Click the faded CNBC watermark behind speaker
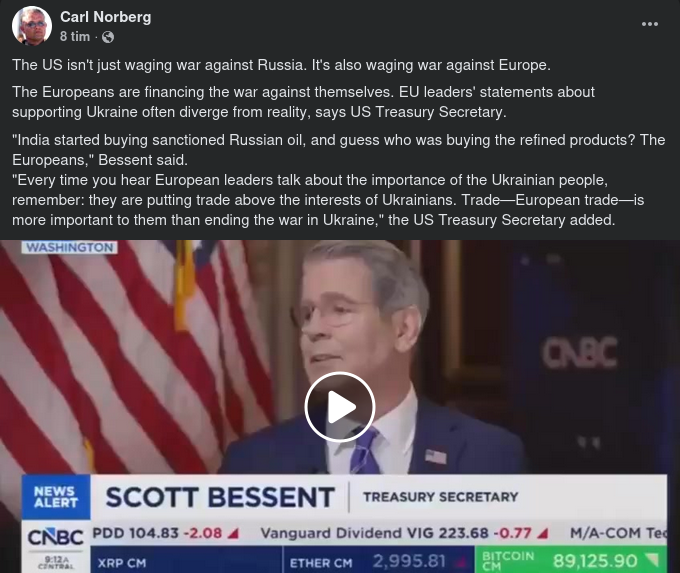This screenshot has height=573, width=680. (x=579, y=353)
